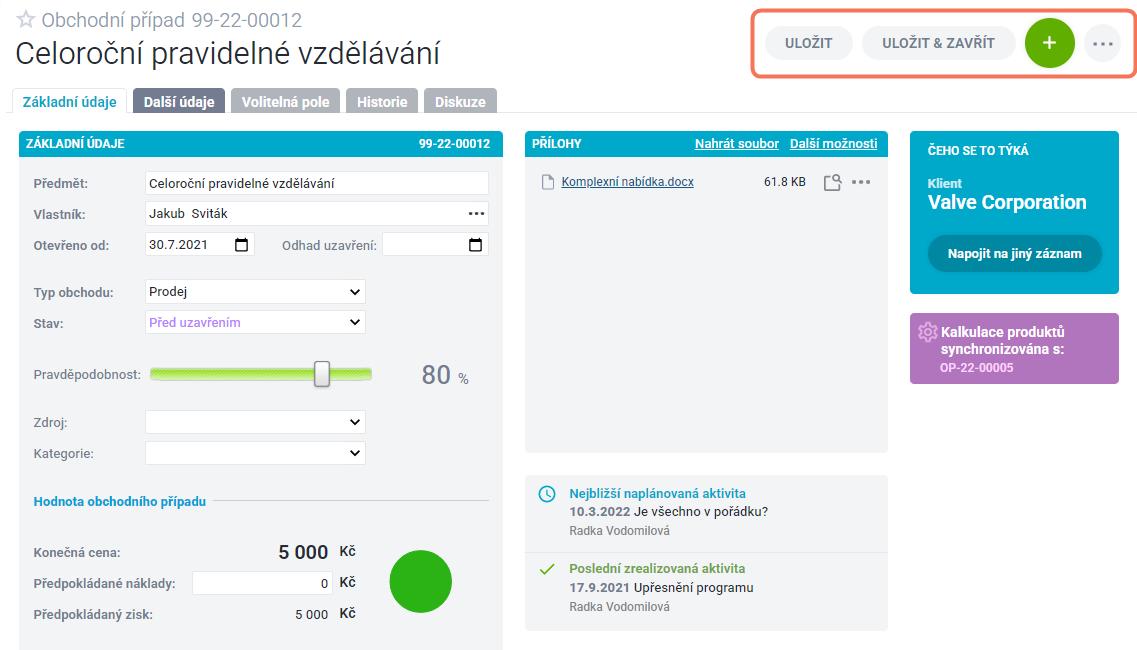Open attachment options dots for Komplexní nabídka

(x=861, y=182)
